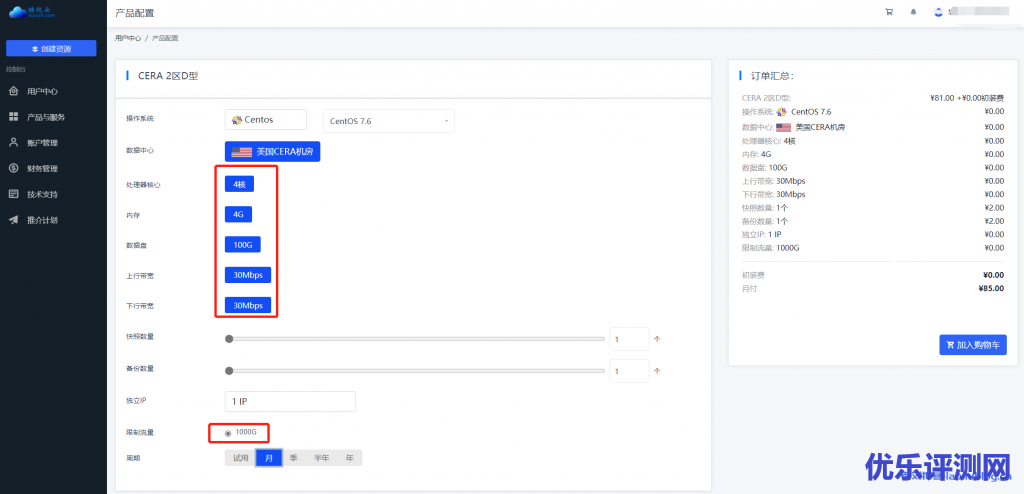
Task: Open the notification bell icon
Action: [x=914, y=12]
